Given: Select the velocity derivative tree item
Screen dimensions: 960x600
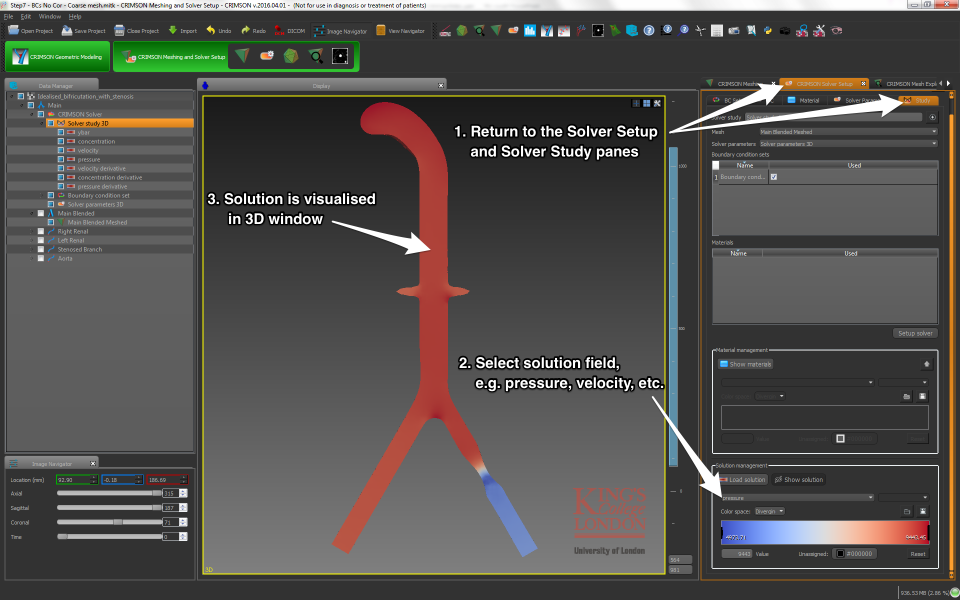Looking at the screenshot, I should [99, 168].
